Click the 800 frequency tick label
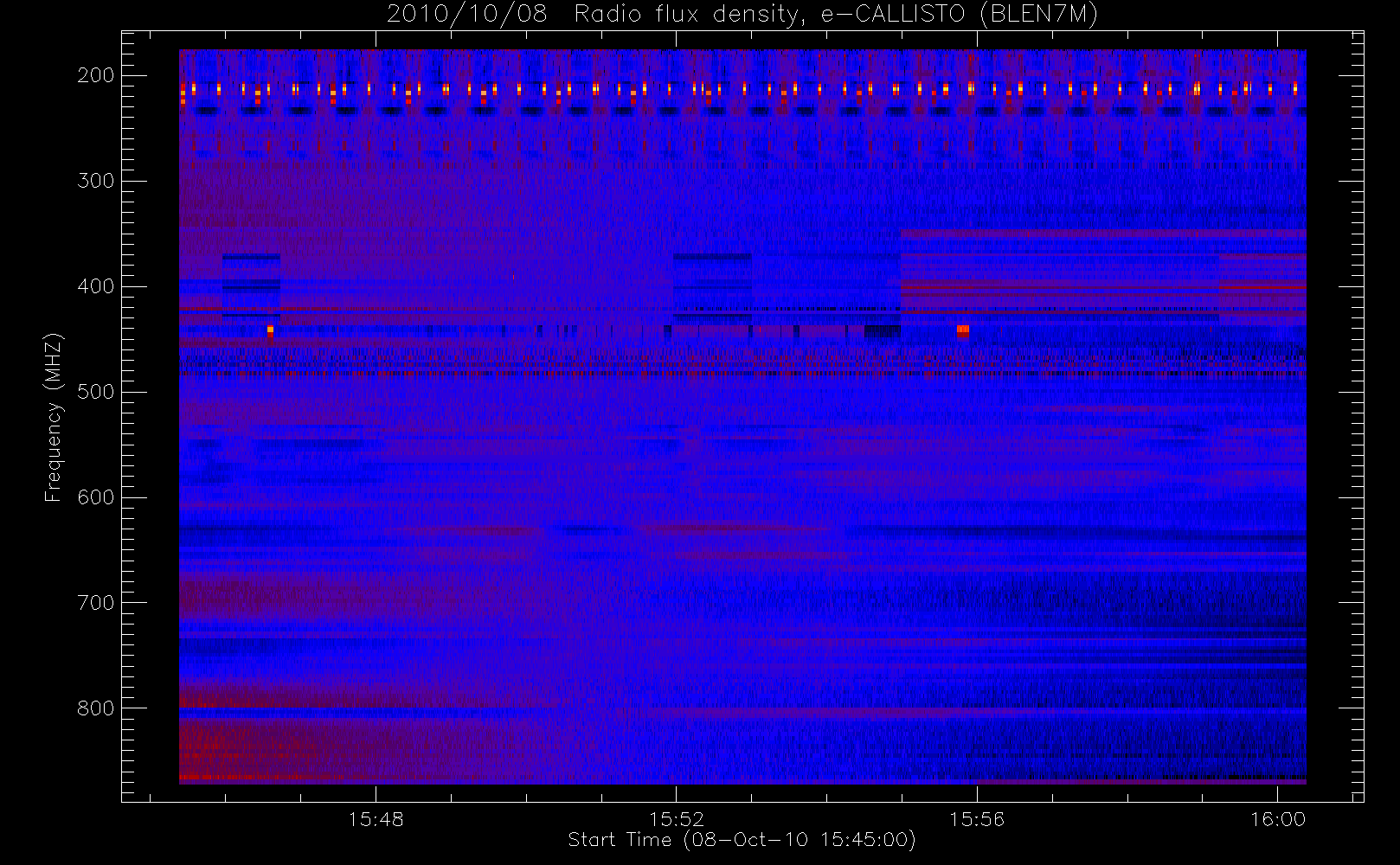1400x865 pixels. coord(96,708)
